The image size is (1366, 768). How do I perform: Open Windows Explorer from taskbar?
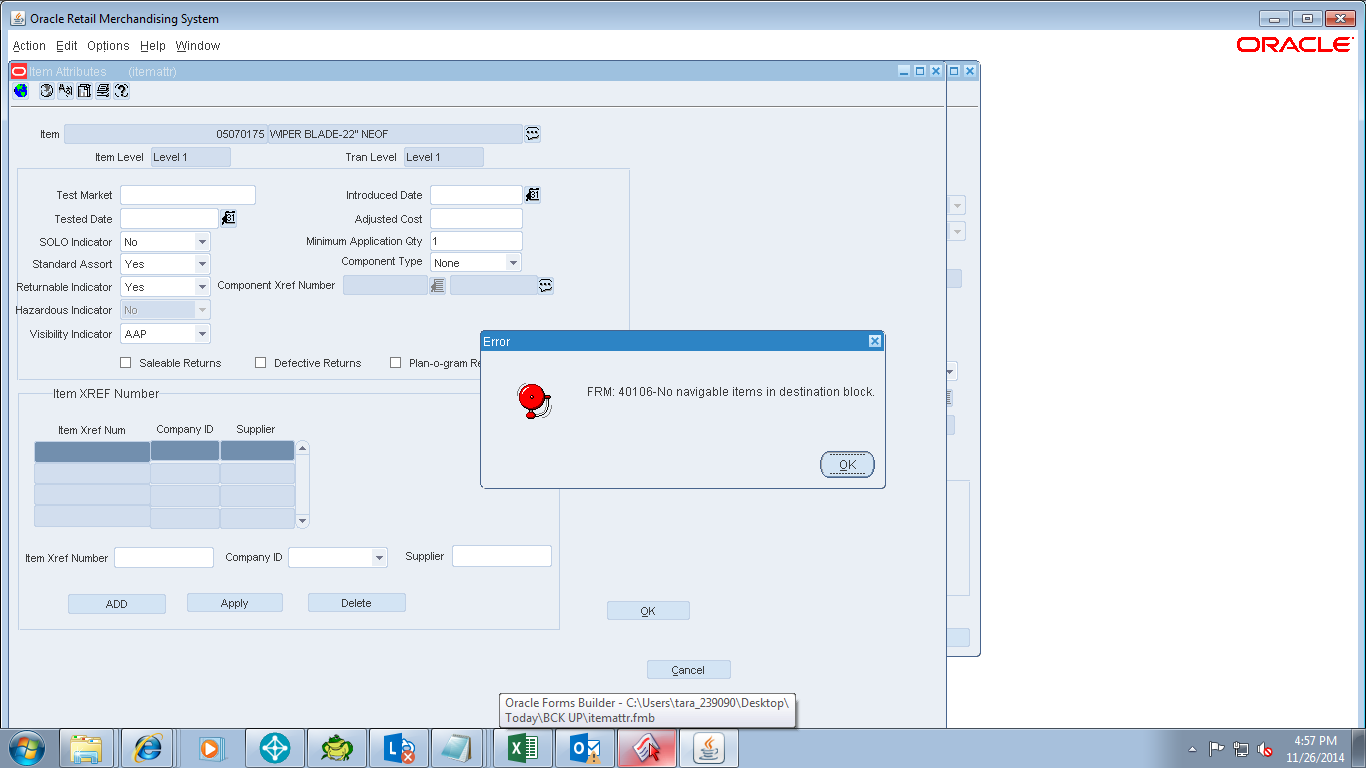tap(87, 748)
